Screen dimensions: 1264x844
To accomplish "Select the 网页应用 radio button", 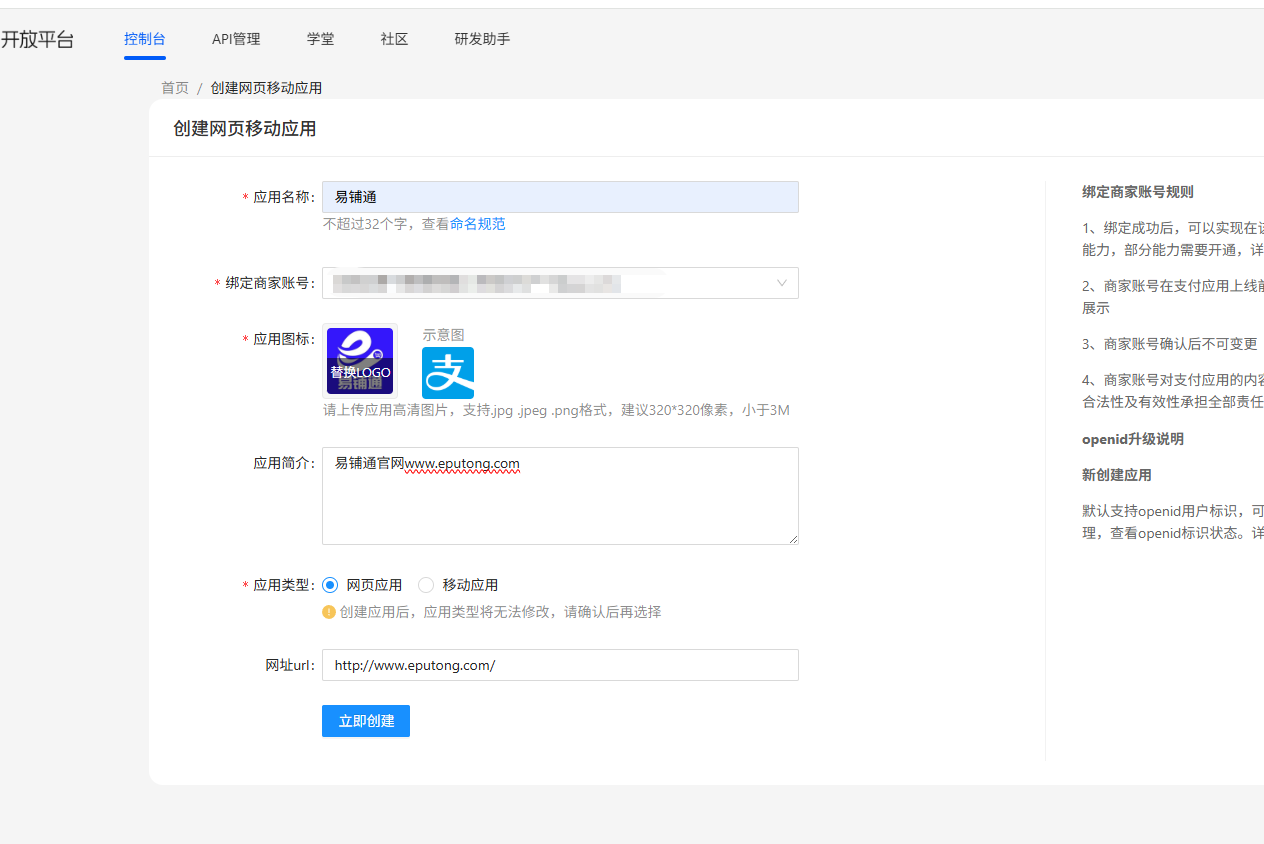I will point(331,585).
